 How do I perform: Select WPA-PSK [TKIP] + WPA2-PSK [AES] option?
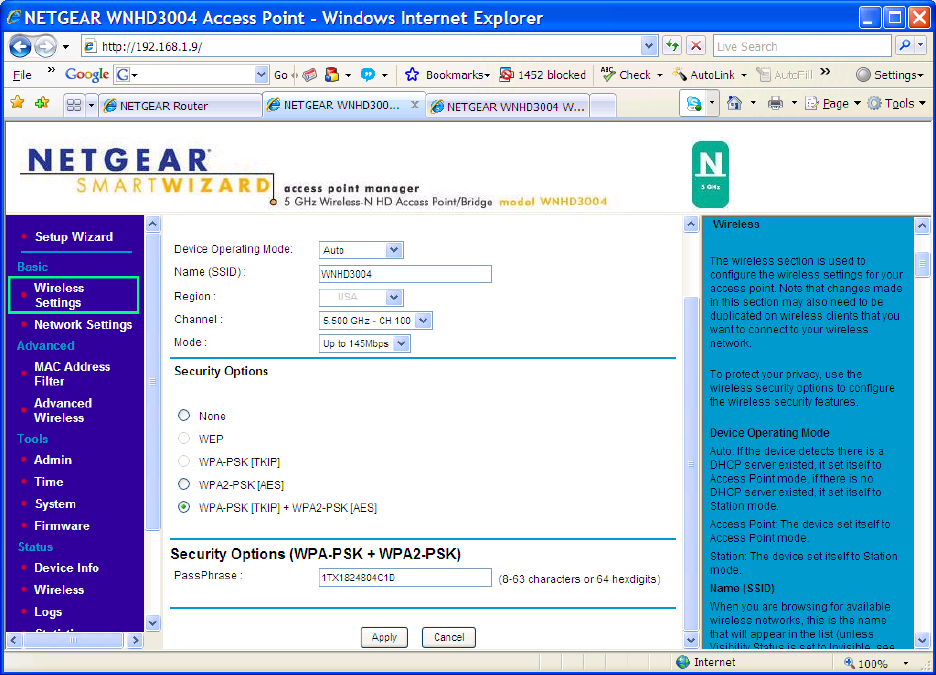point(184,507)
